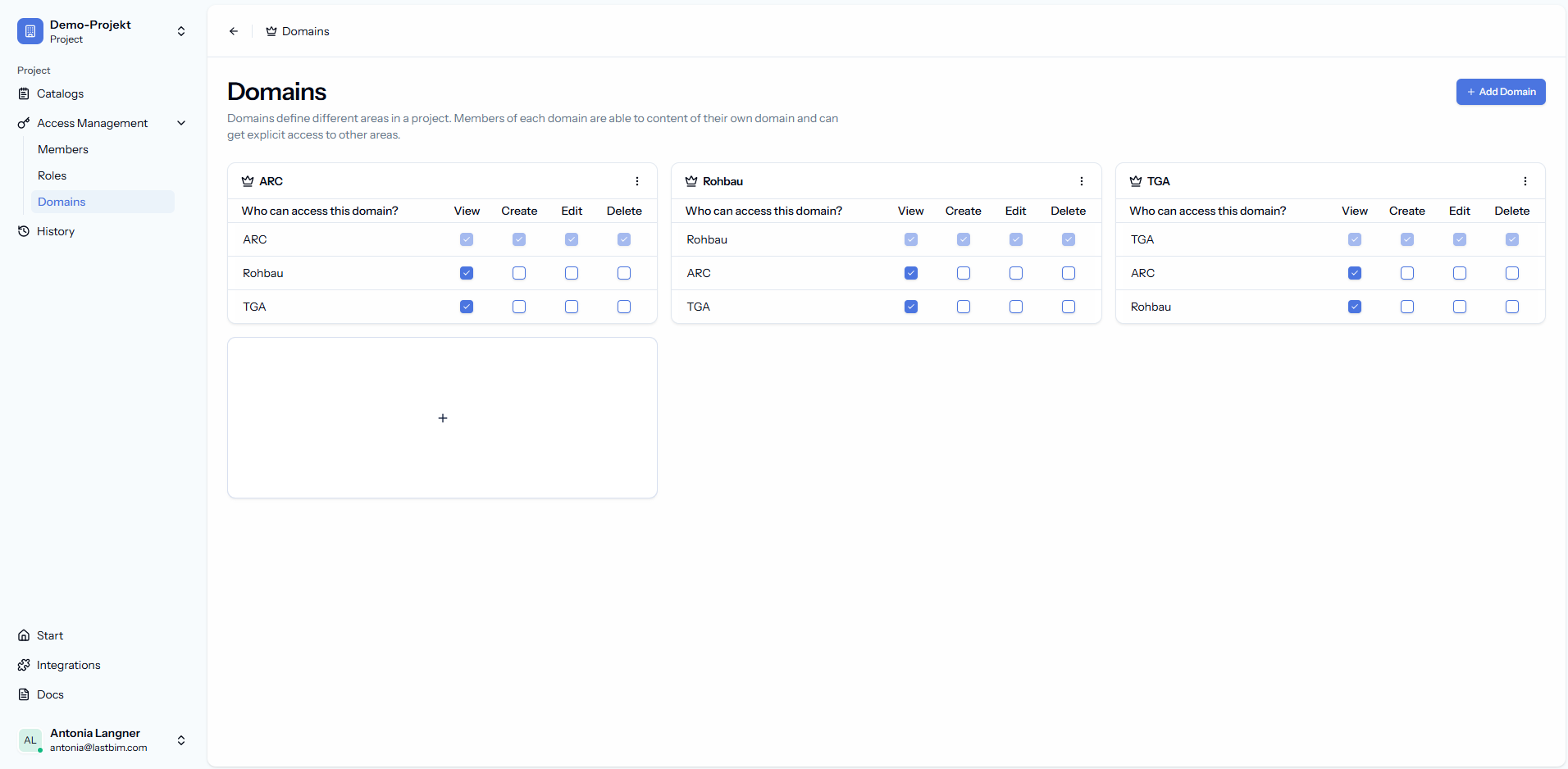Open History in the sidebar
The image size is (1568, 769).
103,231
